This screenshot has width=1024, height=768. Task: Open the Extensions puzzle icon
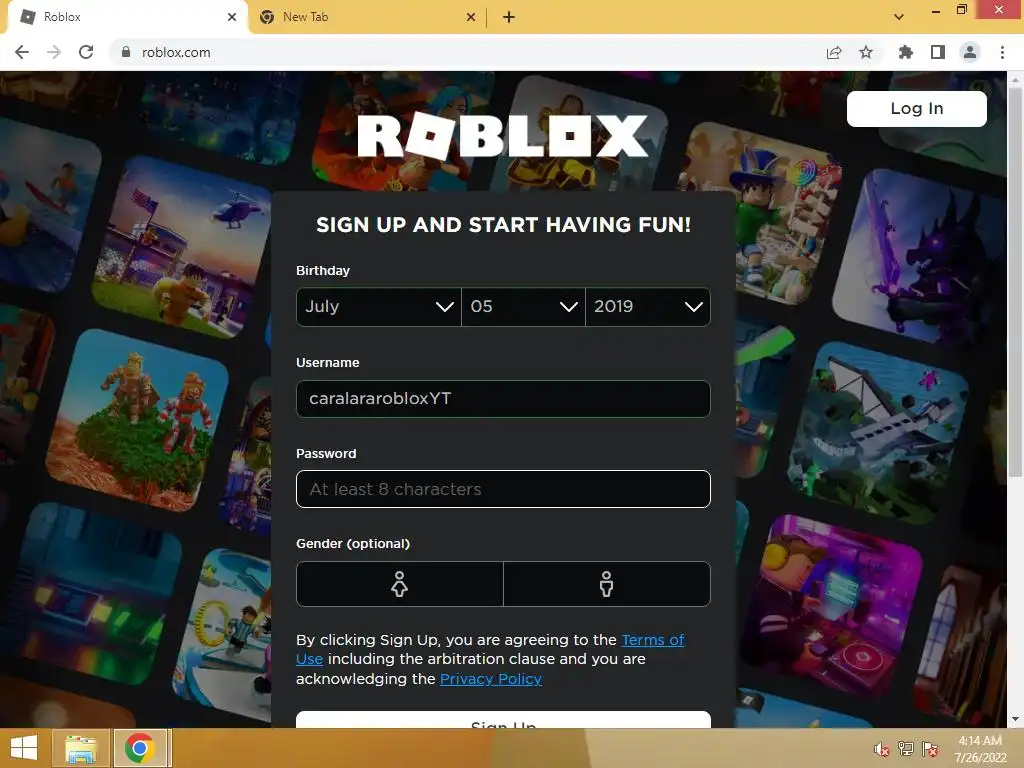(905, 52)
